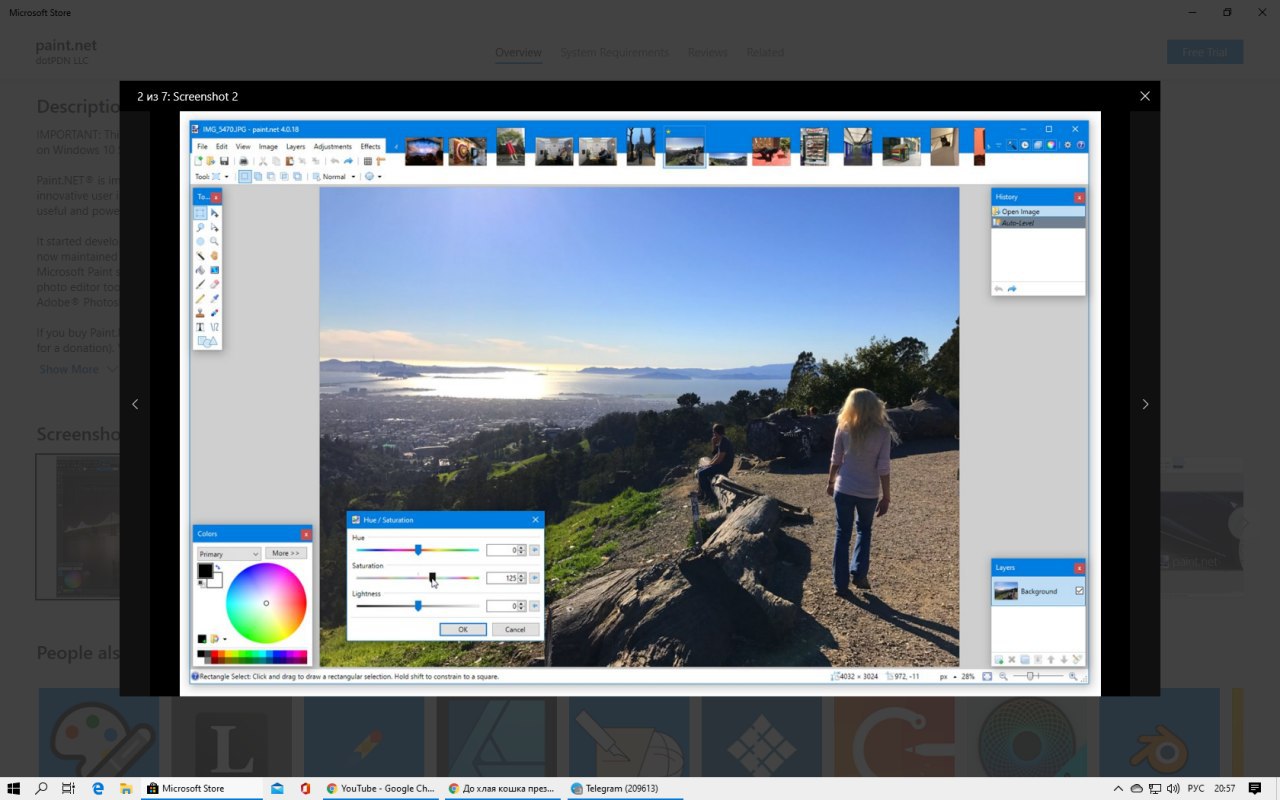Click the Hue value spinner arrows
The height and width of the screenshot is (800, 1280).
(522, 550)
